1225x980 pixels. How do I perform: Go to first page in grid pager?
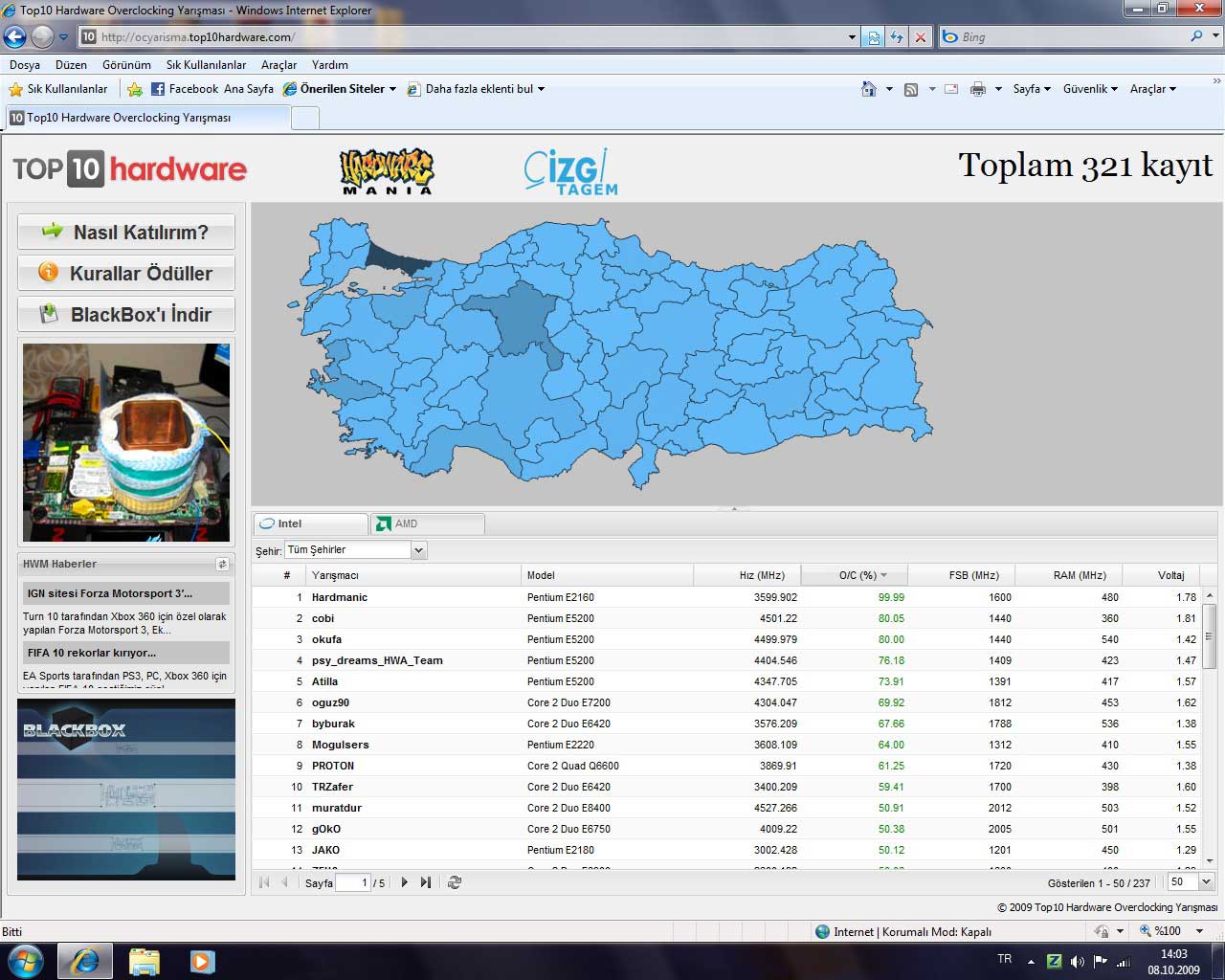click(x=265, y=882)
